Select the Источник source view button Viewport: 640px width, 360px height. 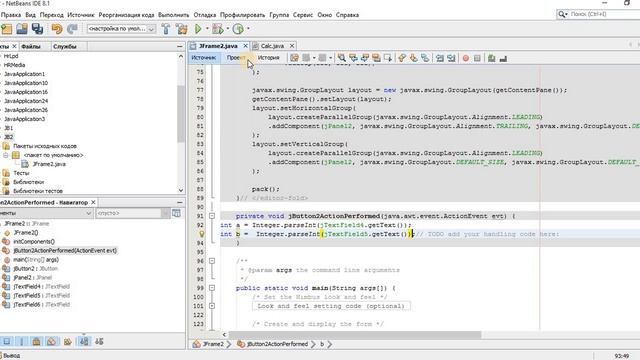click(x=204, y=58)
